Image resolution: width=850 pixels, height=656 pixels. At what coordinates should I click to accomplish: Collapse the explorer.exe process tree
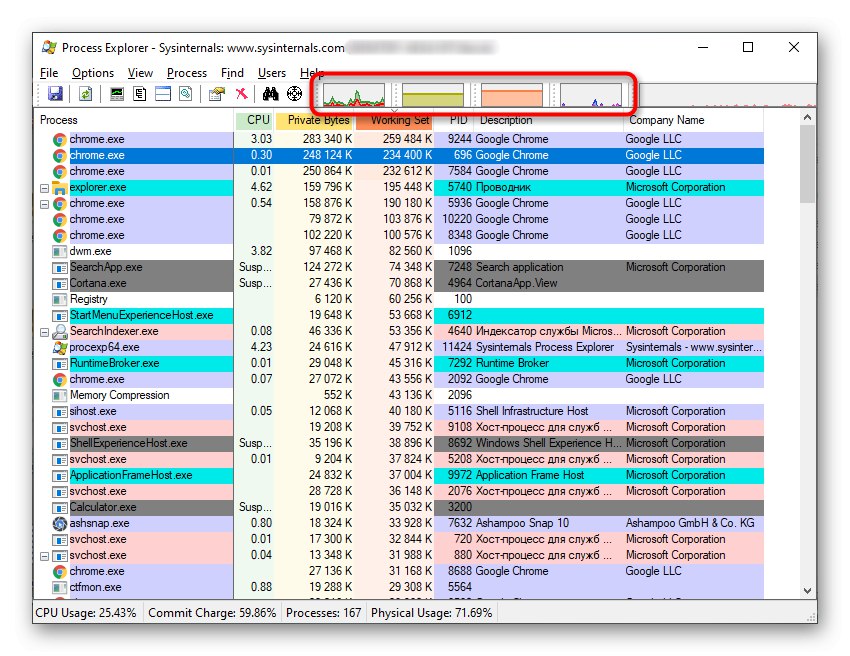tap(44, 187)
